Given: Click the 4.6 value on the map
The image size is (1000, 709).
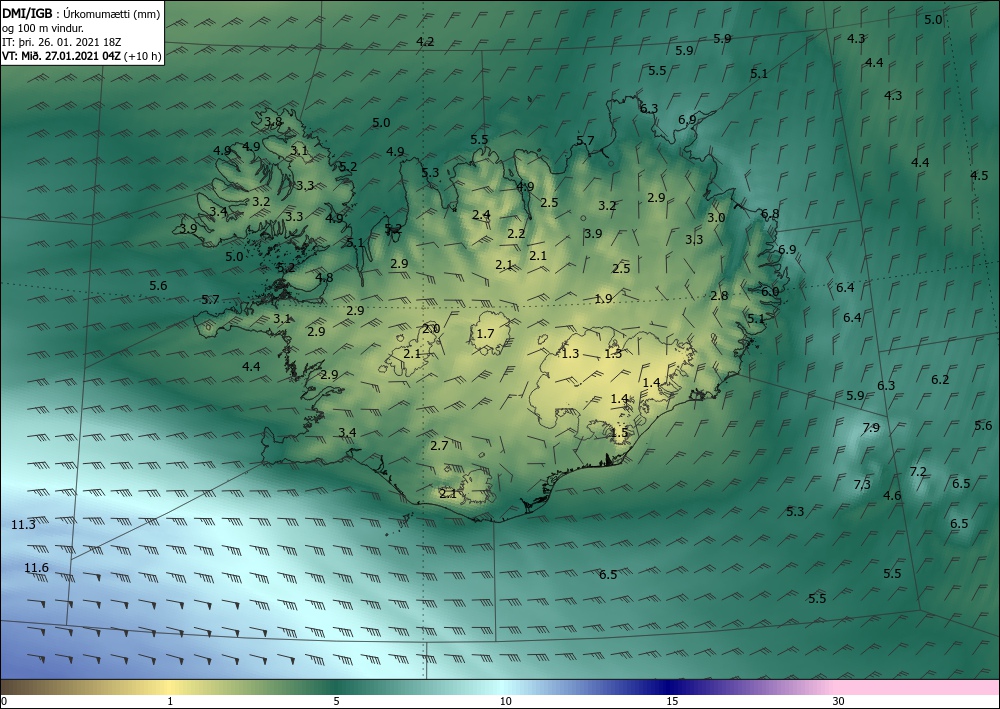Looking at the screenshot, I should [892, 495].
